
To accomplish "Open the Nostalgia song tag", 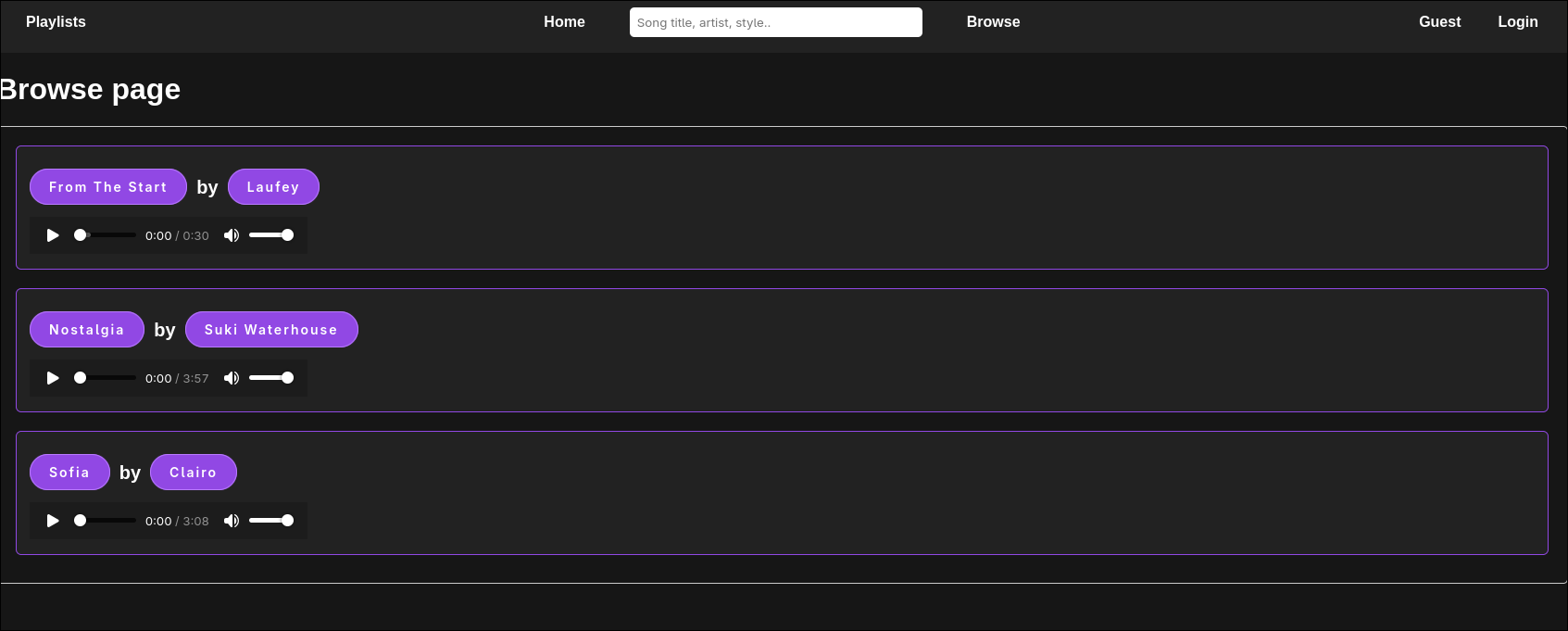I will point(87,330).
